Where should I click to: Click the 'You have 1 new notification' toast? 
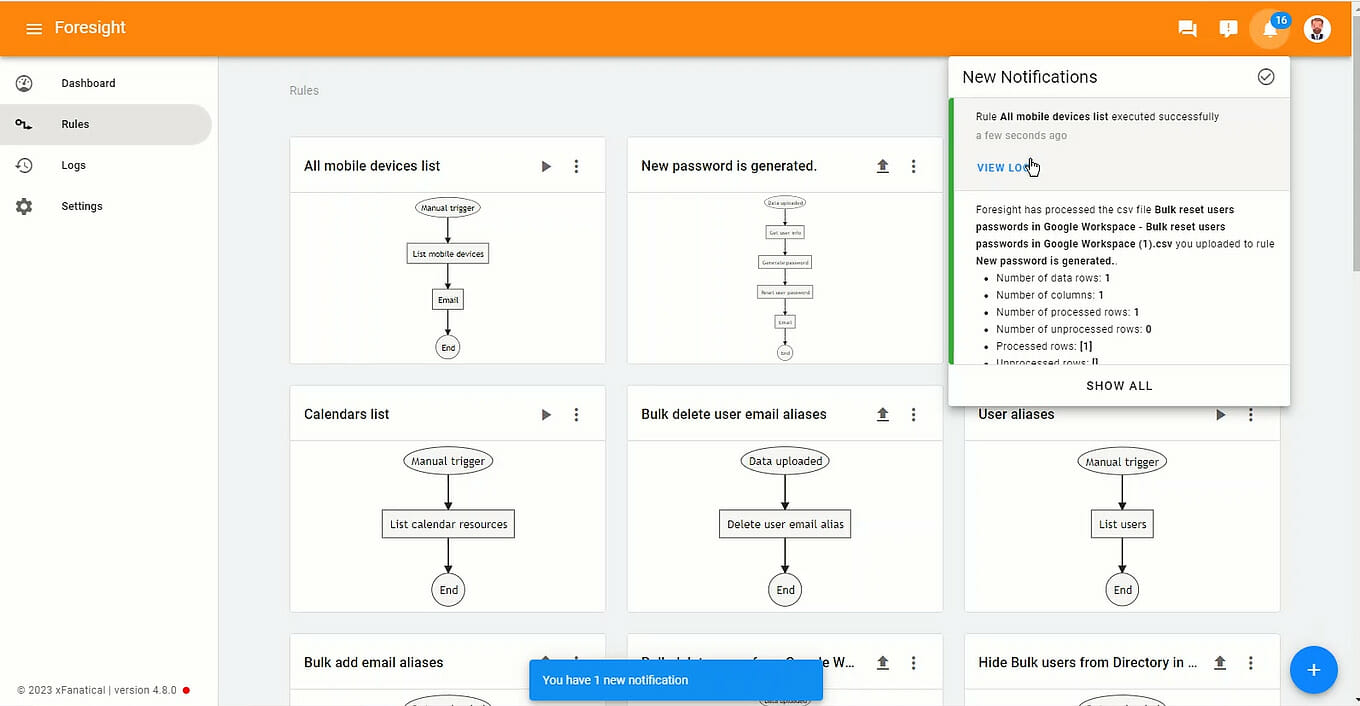pos(676,680)
